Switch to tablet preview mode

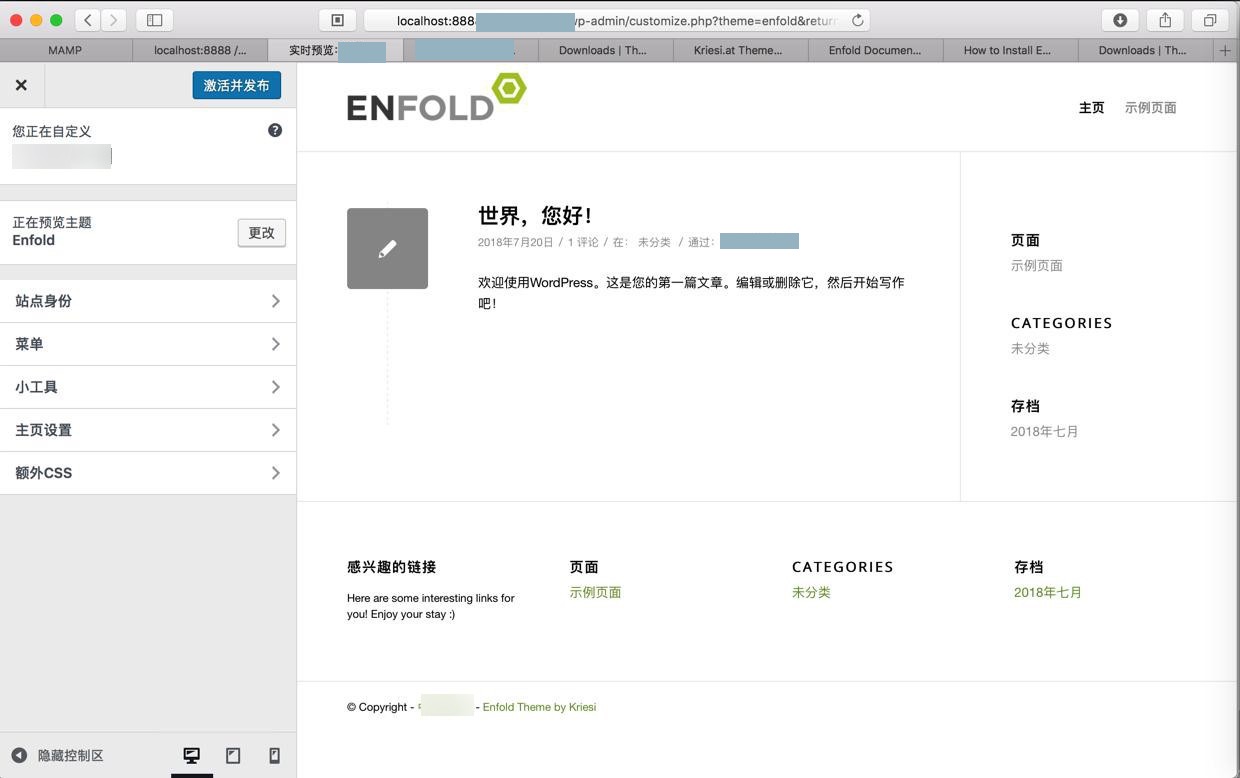coord(233,755)
